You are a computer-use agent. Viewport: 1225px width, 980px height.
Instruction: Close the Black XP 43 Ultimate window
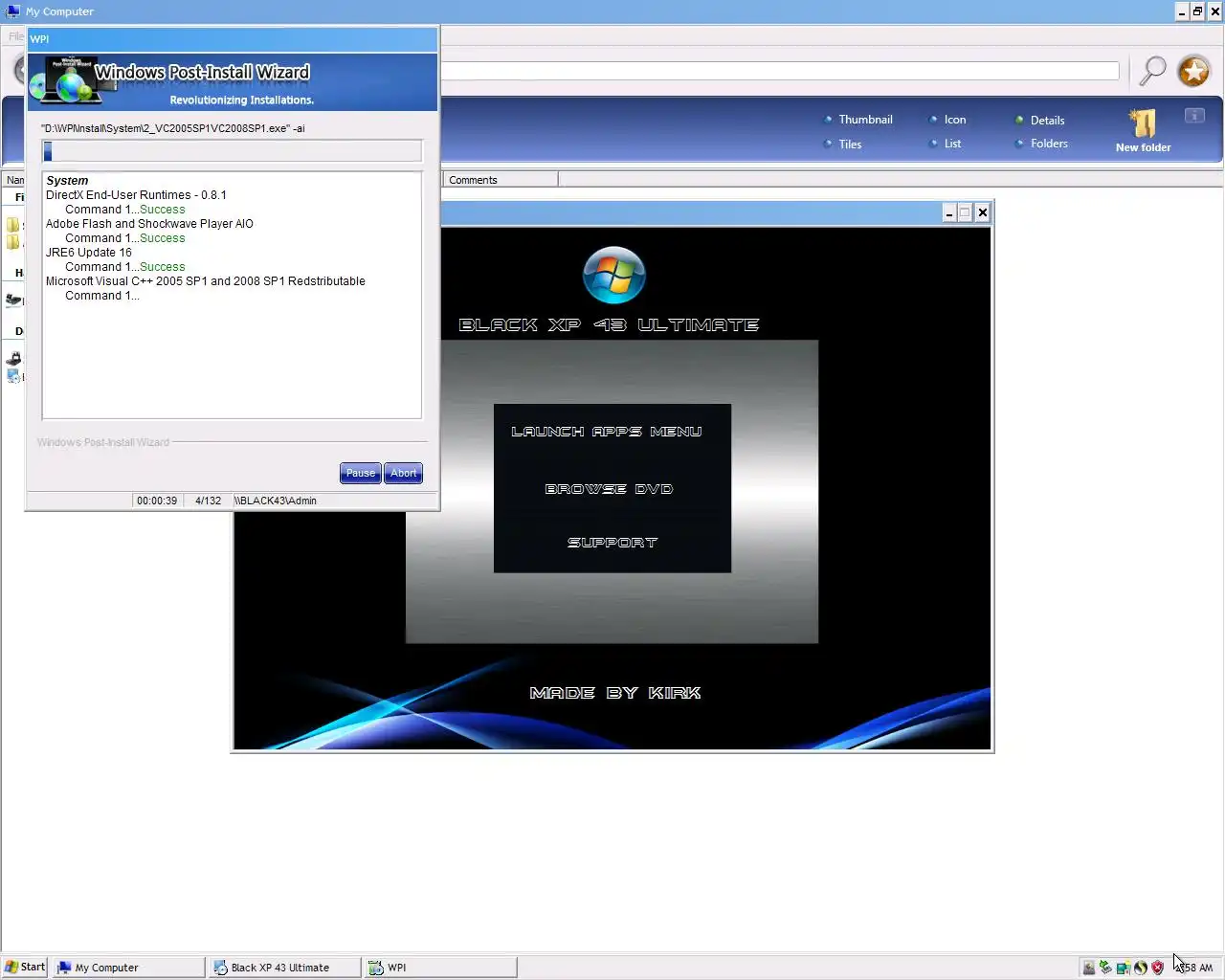click(x=982, y=212)
